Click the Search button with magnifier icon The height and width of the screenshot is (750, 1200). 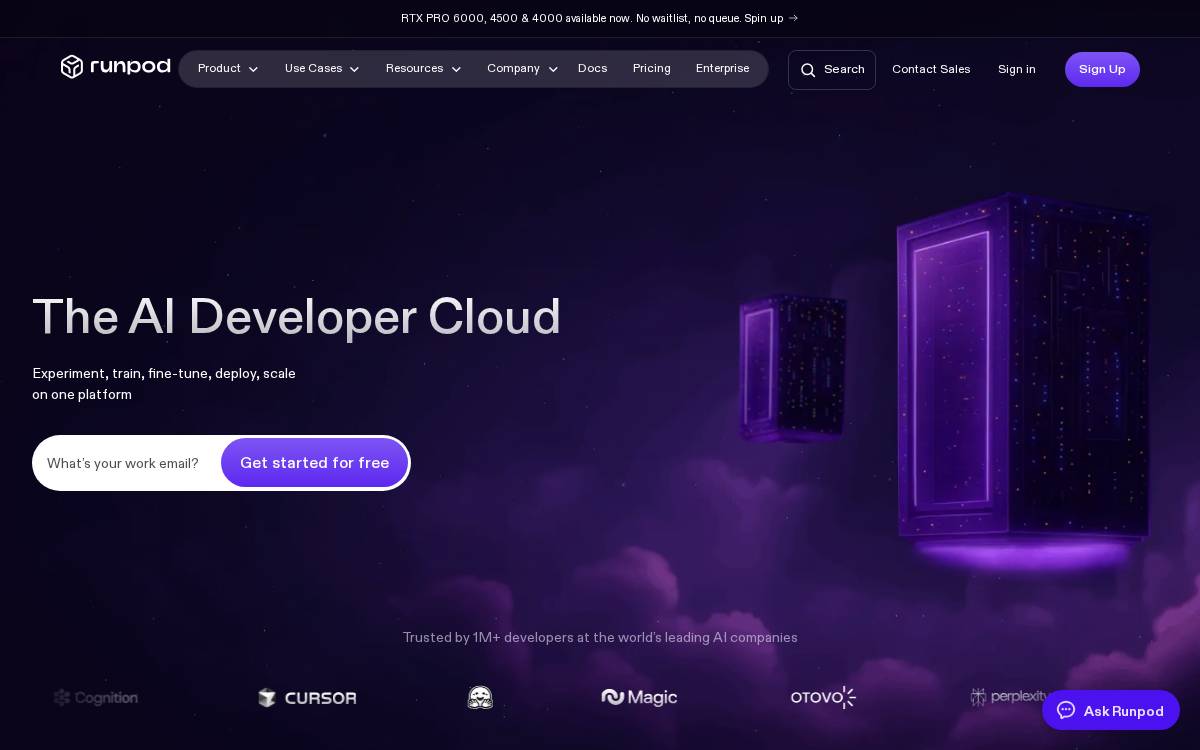[x=832, y=70]
